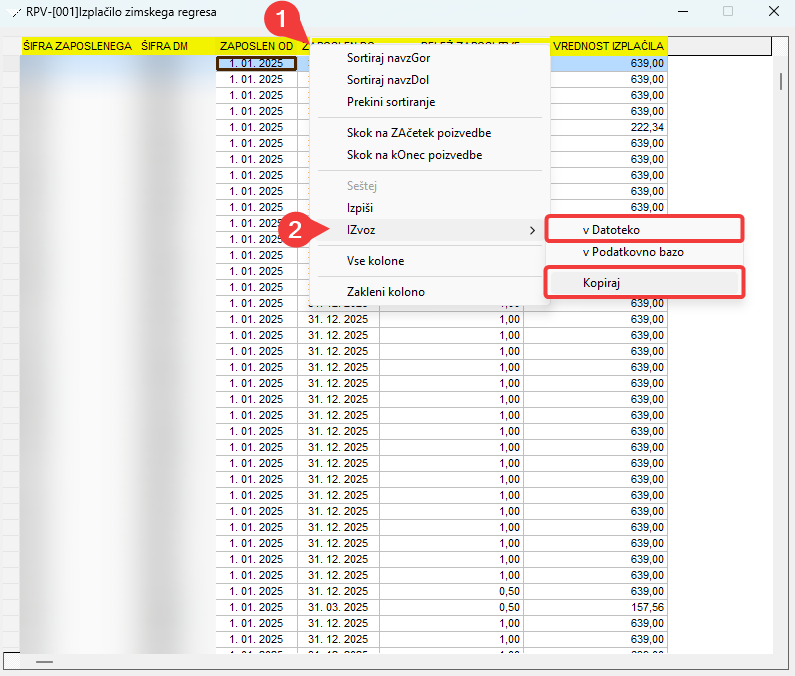Click Skok na ZAčetek poizvedbe
This screenshot has width=795, height=676.
419,133
